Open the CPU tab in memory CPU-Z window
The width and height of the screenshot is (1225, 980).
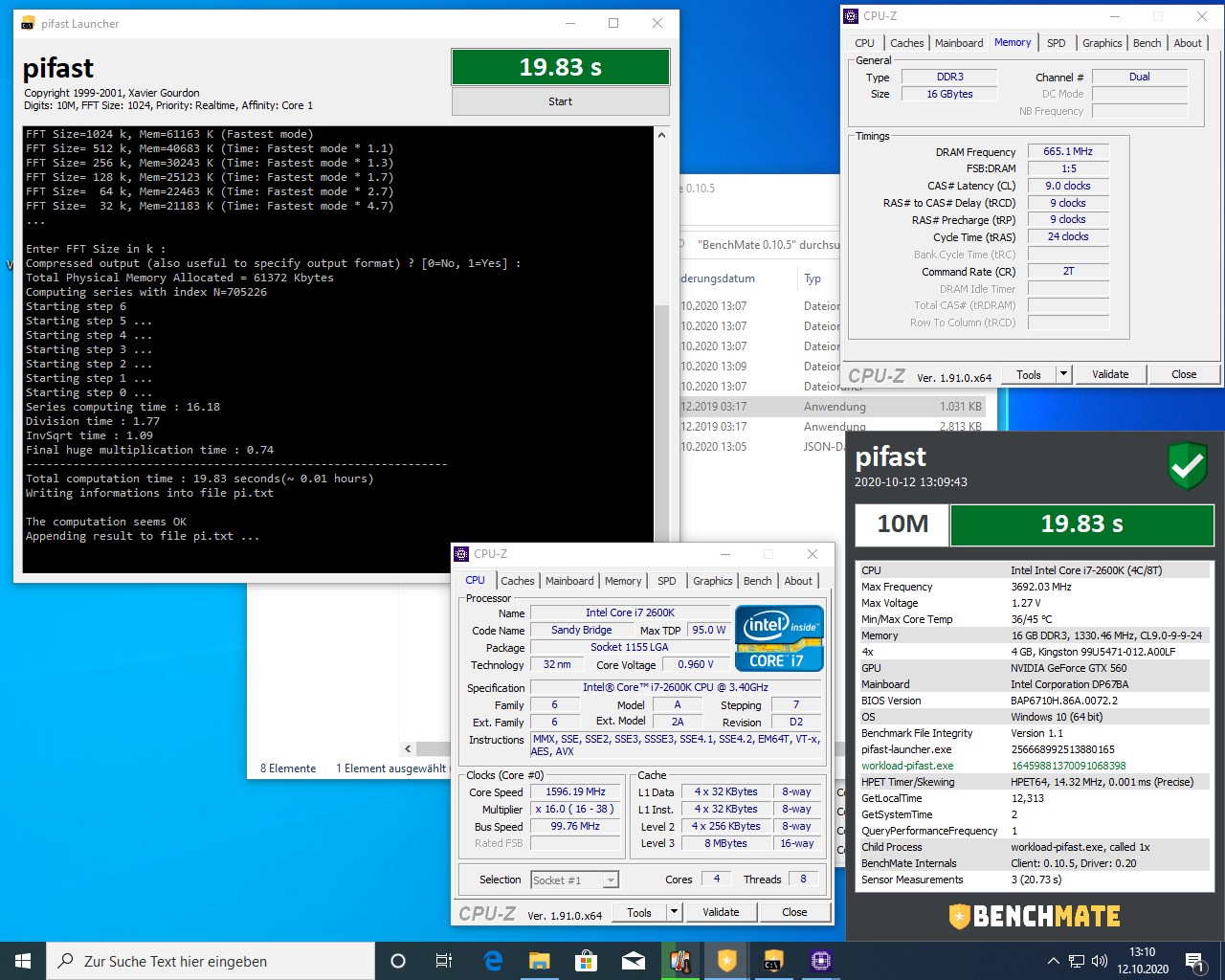864,43
